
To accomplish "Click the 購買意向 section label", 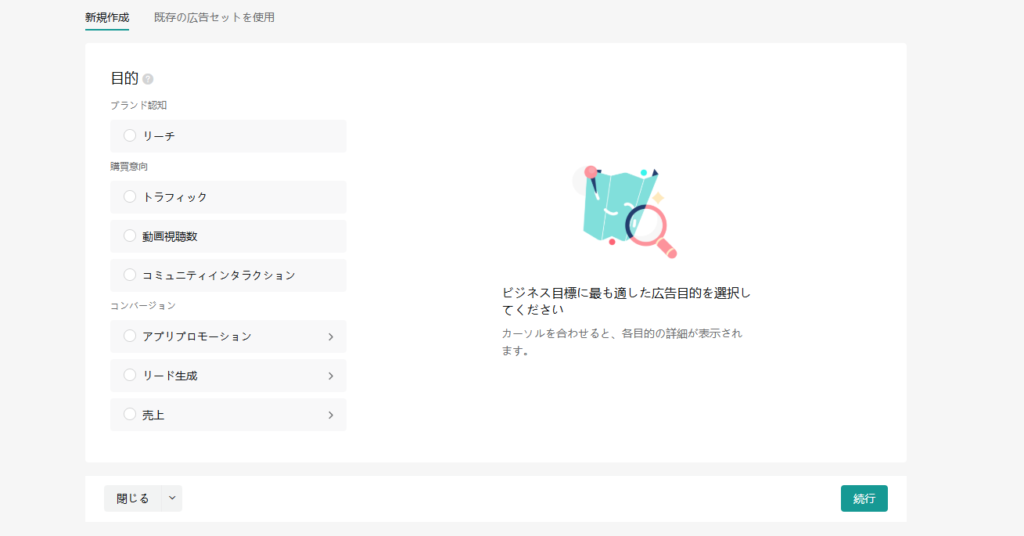I will (129, 166).
